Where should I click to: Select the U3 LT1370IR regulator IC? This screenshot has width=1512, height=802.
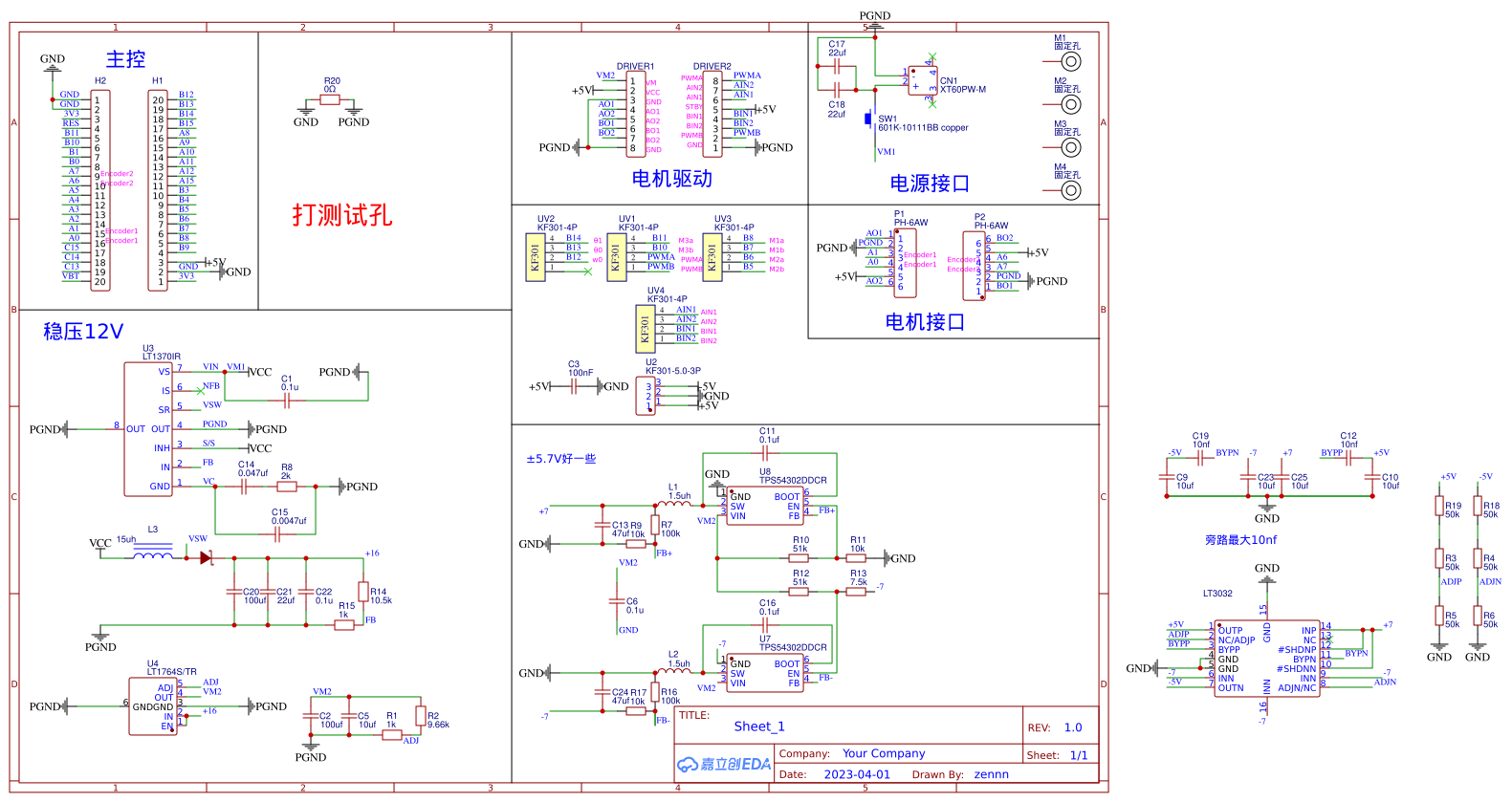click(148, 429)
